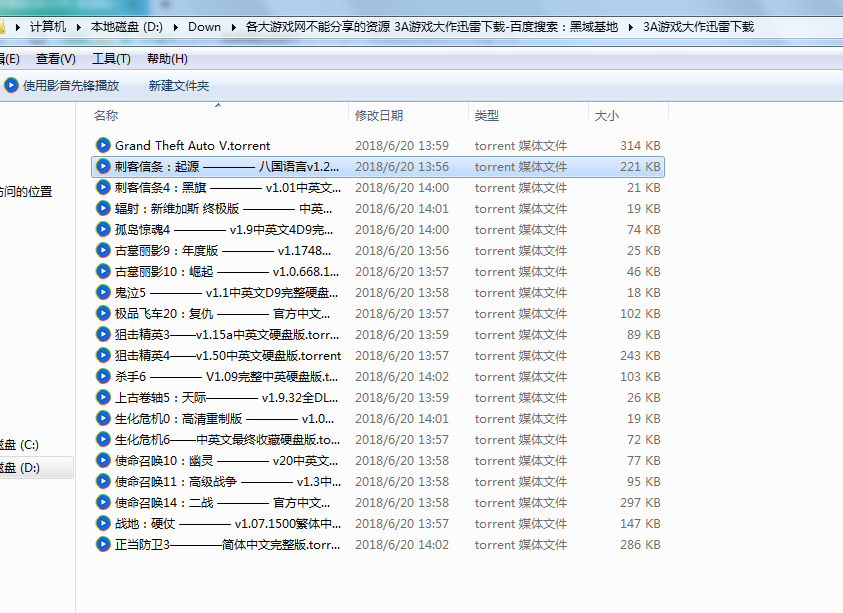Screen dimensions: 843x613
Task: Expand dropdown arrow after 本地磁盘 (D:) breadcrumb
Action: coord(175,27)
